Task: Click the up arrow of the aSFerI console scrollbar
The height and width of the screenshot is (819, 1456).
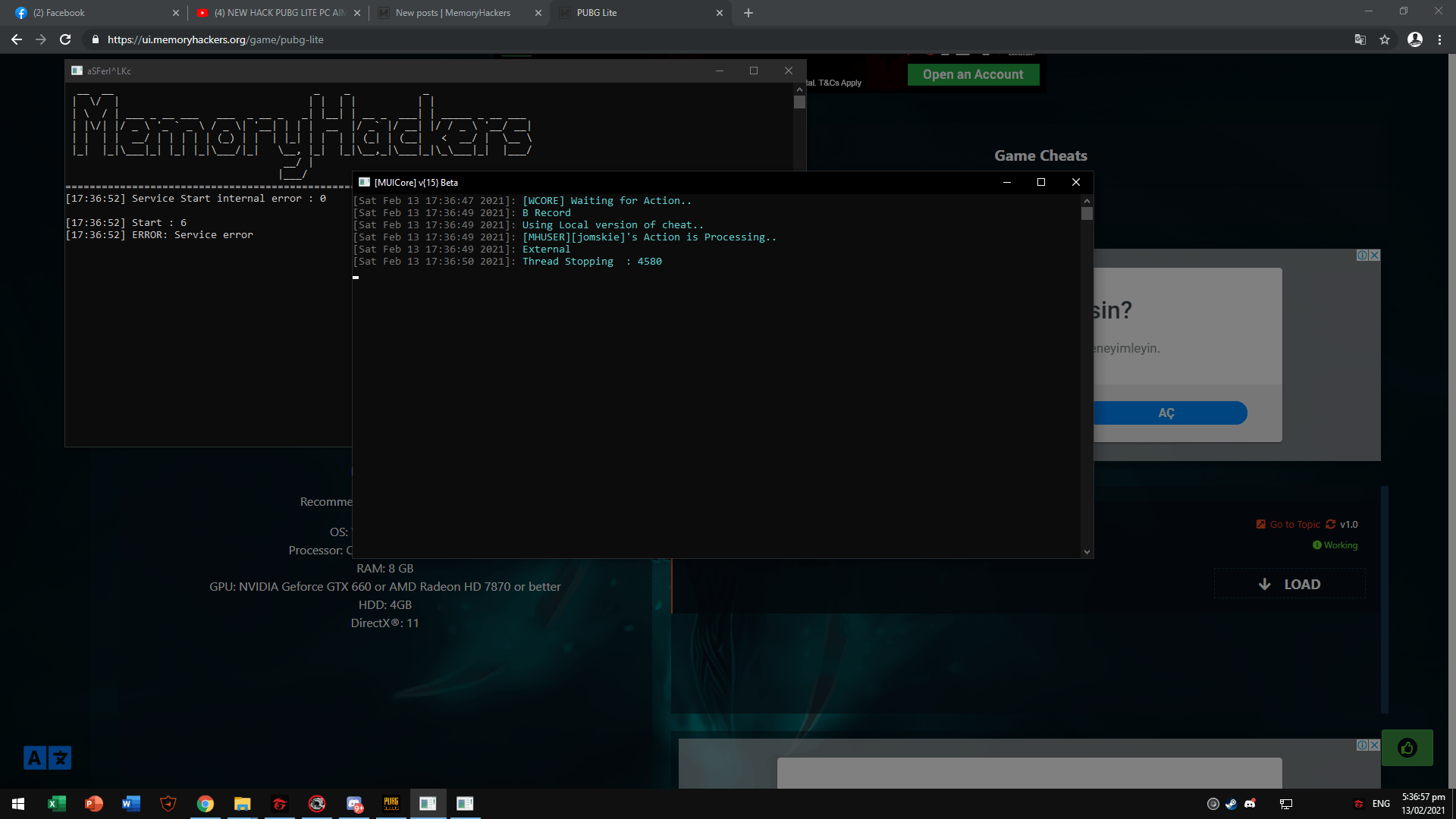Action: coord(799,89)
